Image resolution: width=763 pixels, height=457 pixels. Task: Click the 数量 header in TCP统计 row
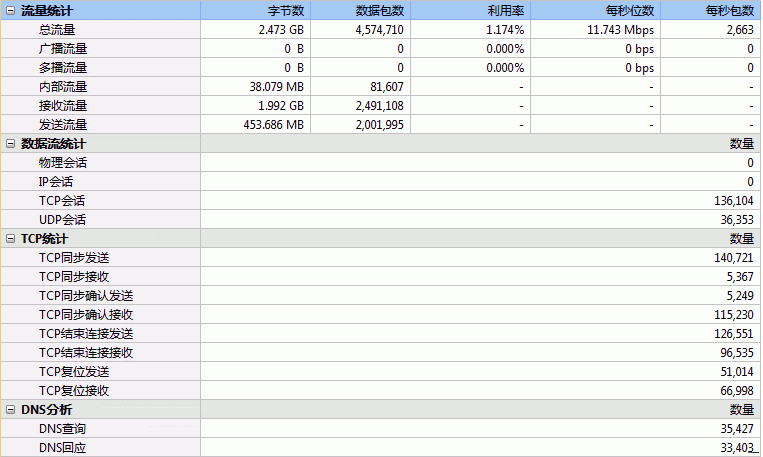click(742, 238)
